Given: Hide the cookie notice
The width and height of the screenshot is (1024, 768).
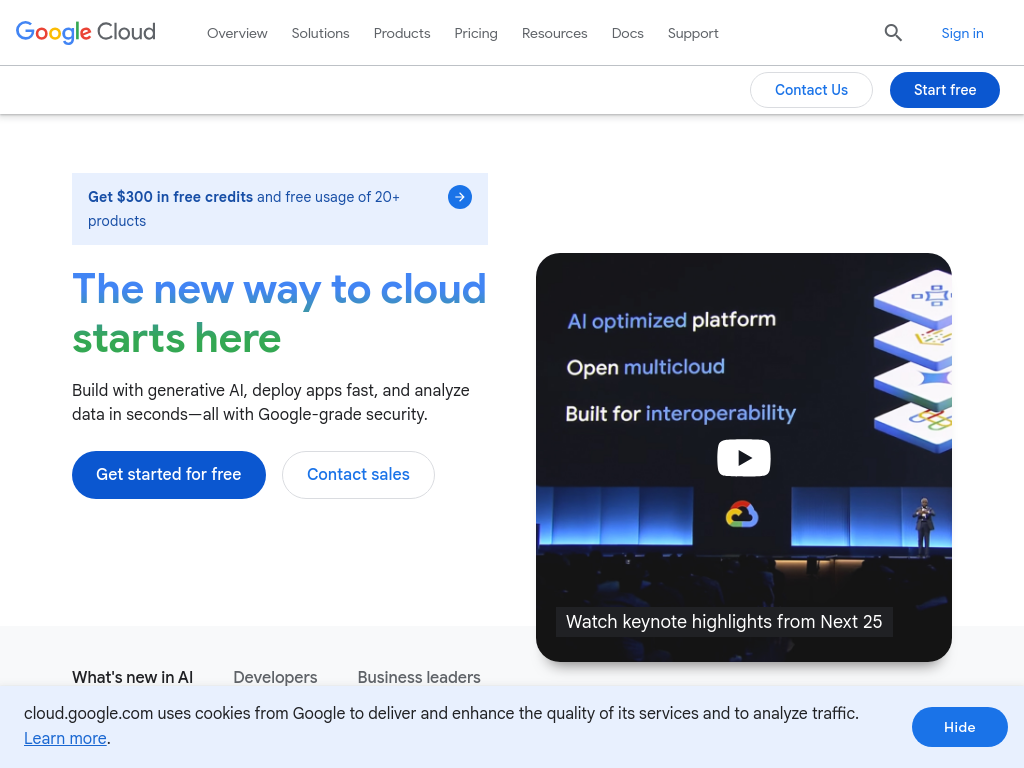Looking at the screenshot, I should 959,727.
